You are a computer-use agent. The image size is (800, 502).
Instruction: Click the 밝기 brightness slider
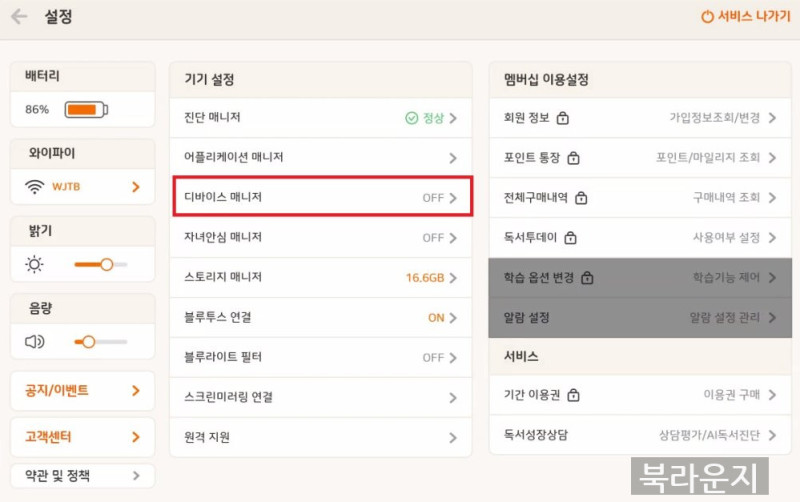click(100, 265)
